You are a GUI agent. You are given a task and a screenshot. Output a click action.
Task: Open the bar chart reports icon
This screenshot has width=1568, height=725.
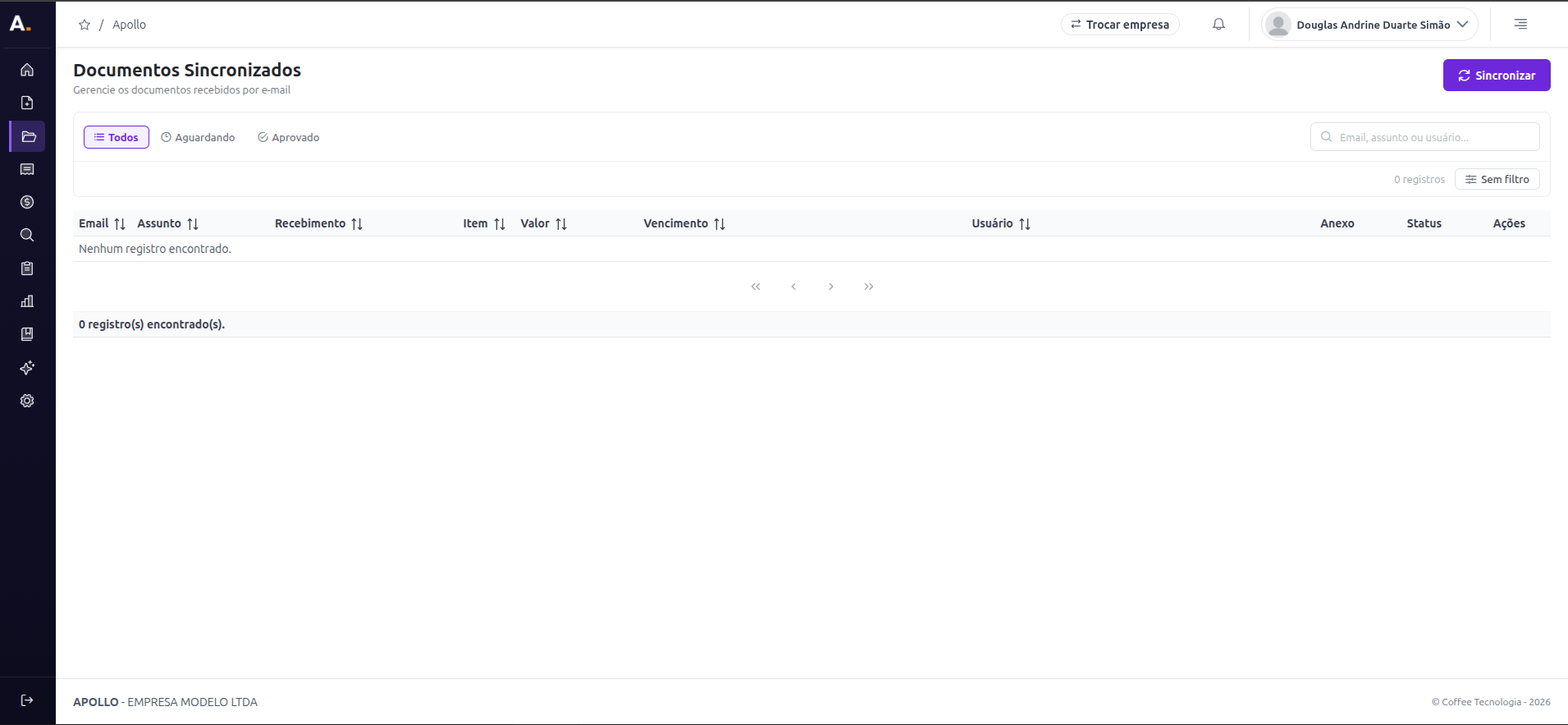[27, 301]
